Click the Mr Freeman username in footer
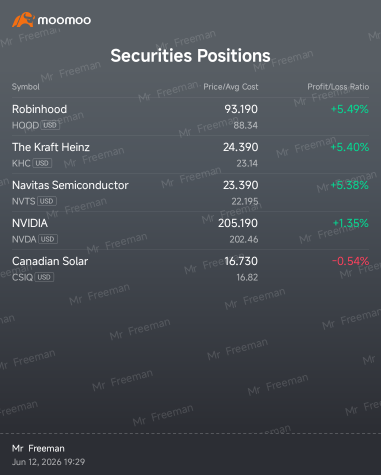The width and height of the screenshot is (381, 475). (x=38, y=449)
